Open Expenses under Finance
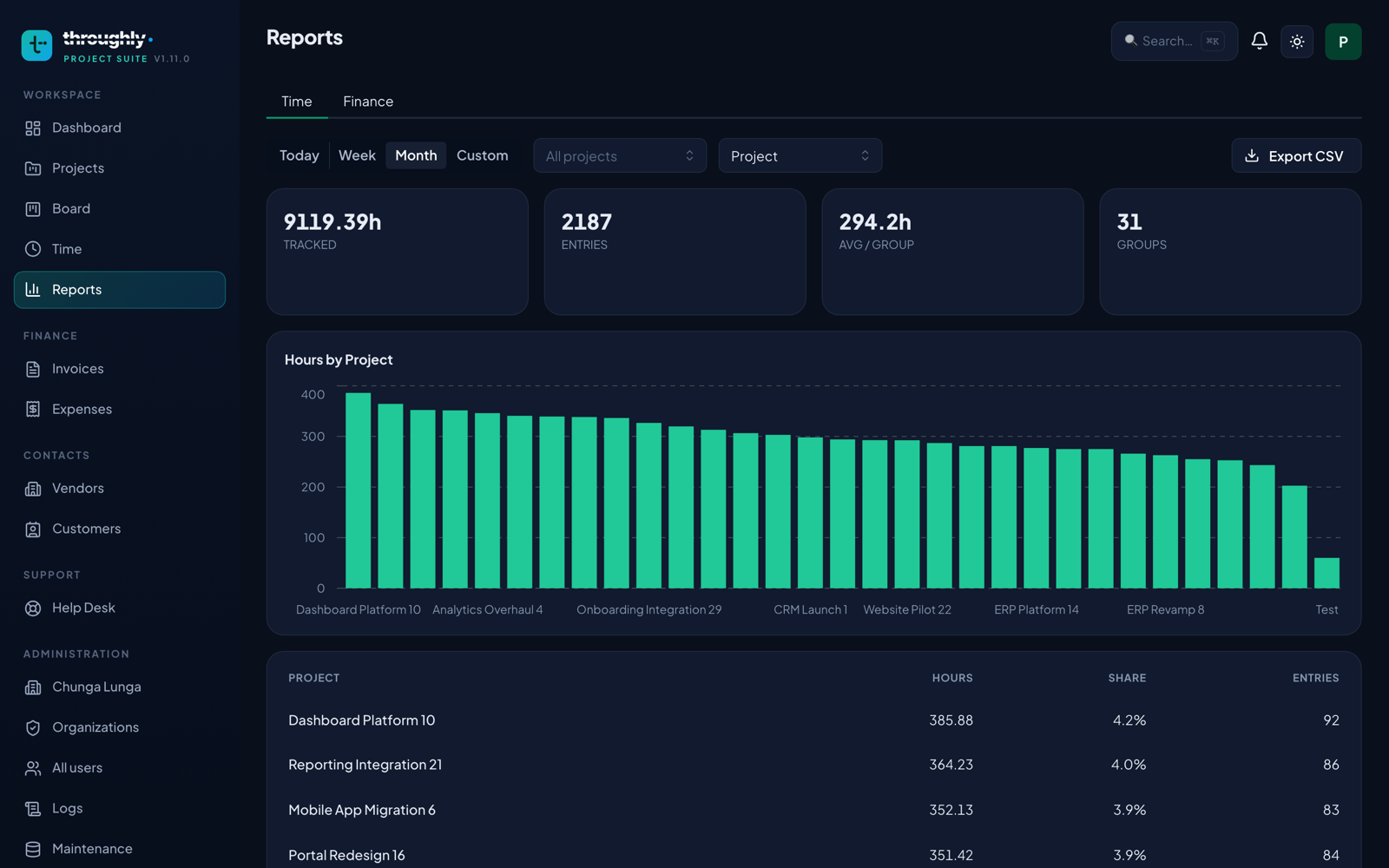1389x868 pixels. pos(120,409)
